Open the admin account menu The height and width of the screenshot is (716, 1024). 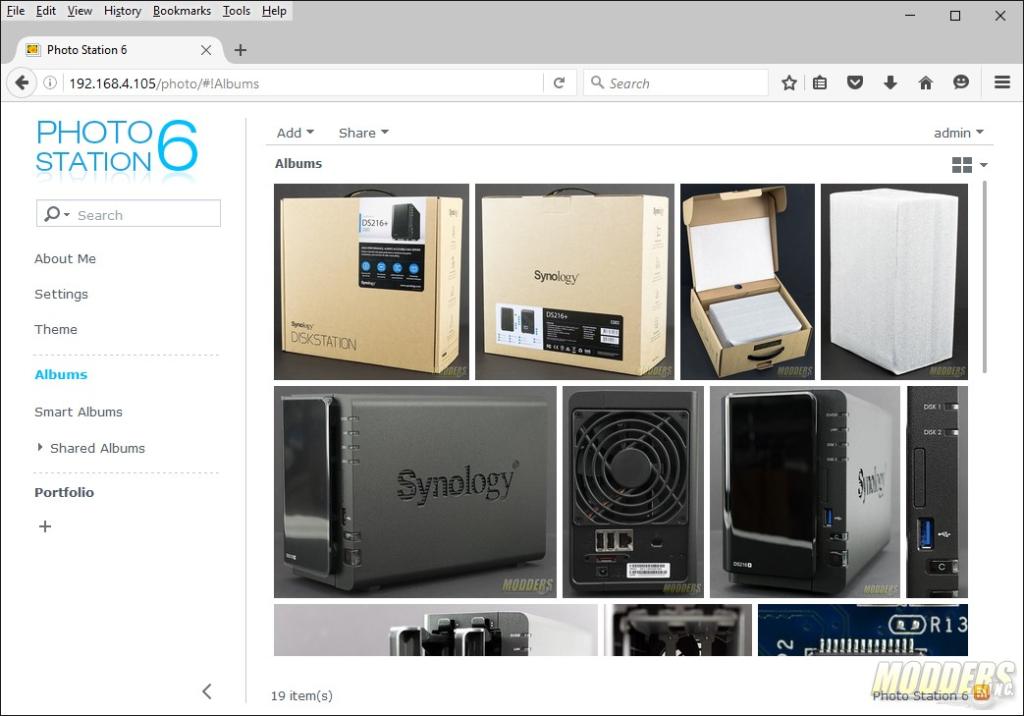(957, 132)
